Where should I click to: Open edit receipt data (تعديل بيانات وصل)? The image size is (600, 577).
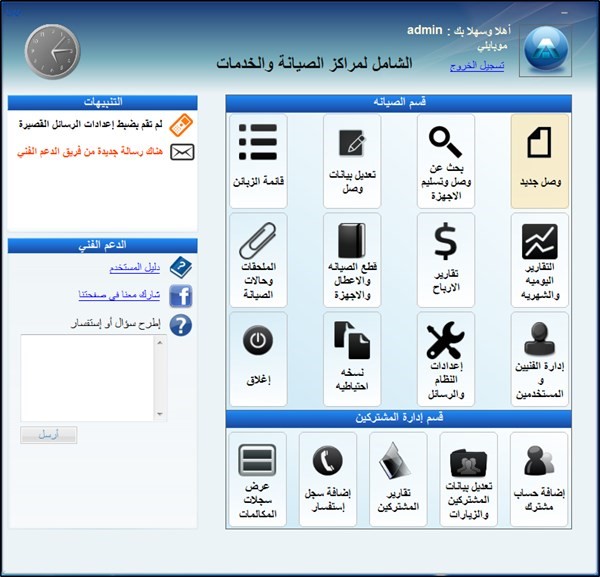pos(352,160)
